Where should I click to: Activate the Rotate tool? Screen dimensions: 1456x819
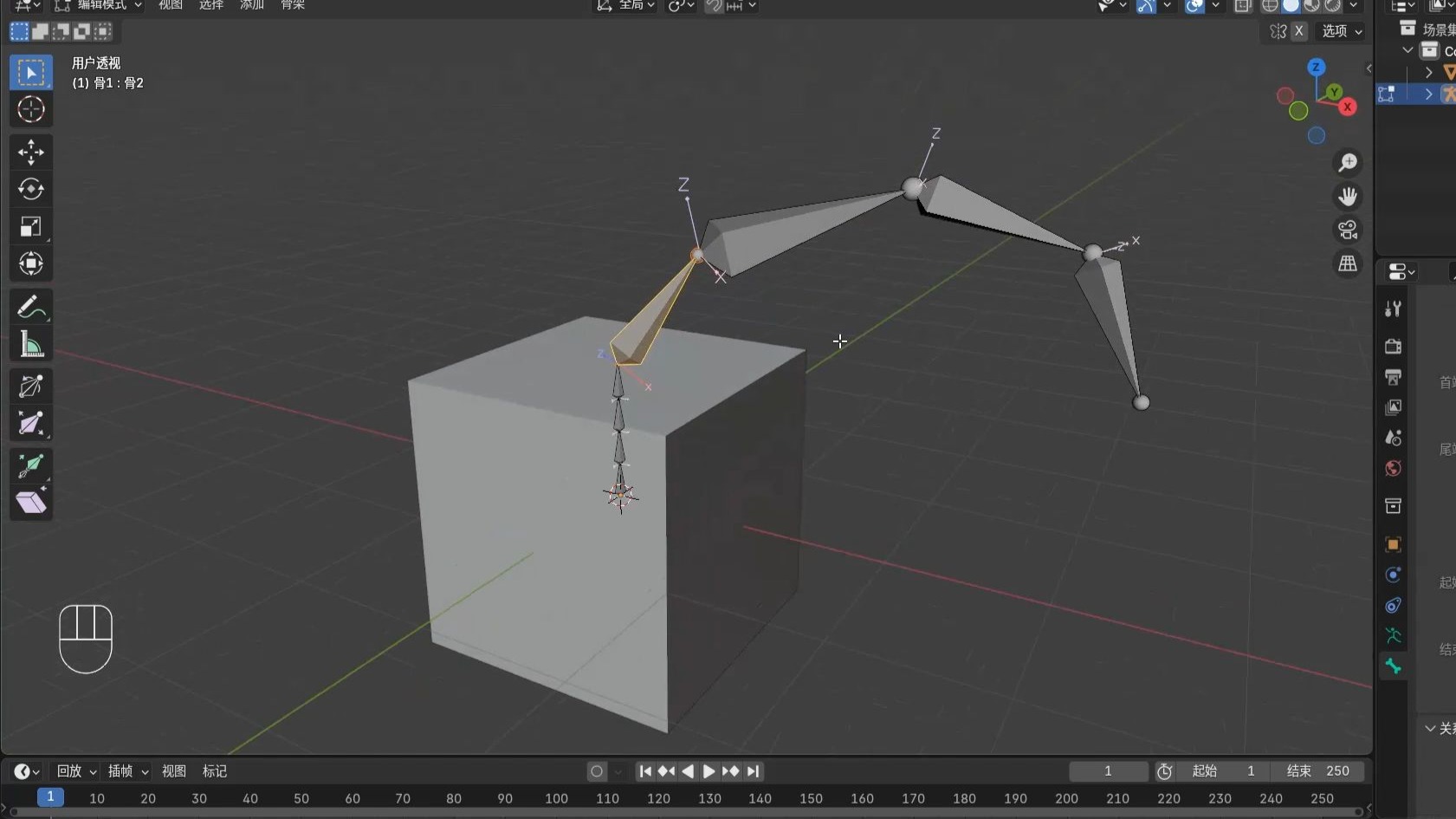pos(31,190)
